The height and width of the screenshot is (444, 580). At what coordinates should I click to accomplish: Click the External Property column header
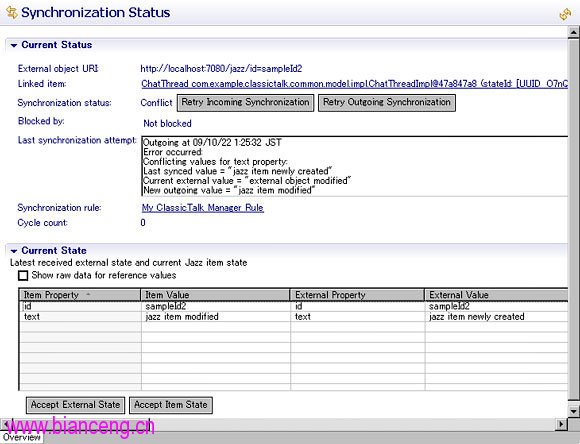[x=357, y=295]
